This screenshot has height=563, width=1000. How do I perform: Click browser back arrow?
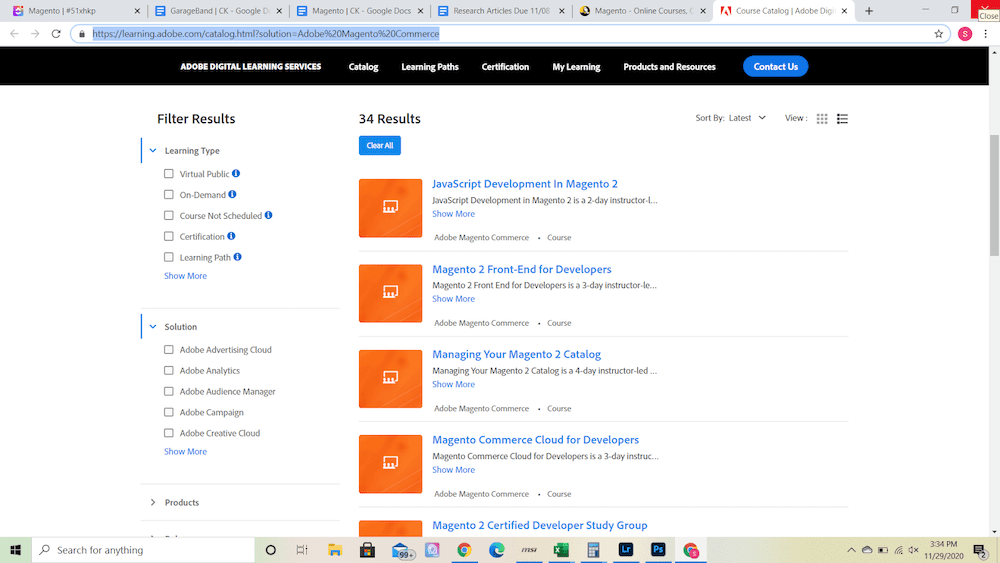click(15, 34)
